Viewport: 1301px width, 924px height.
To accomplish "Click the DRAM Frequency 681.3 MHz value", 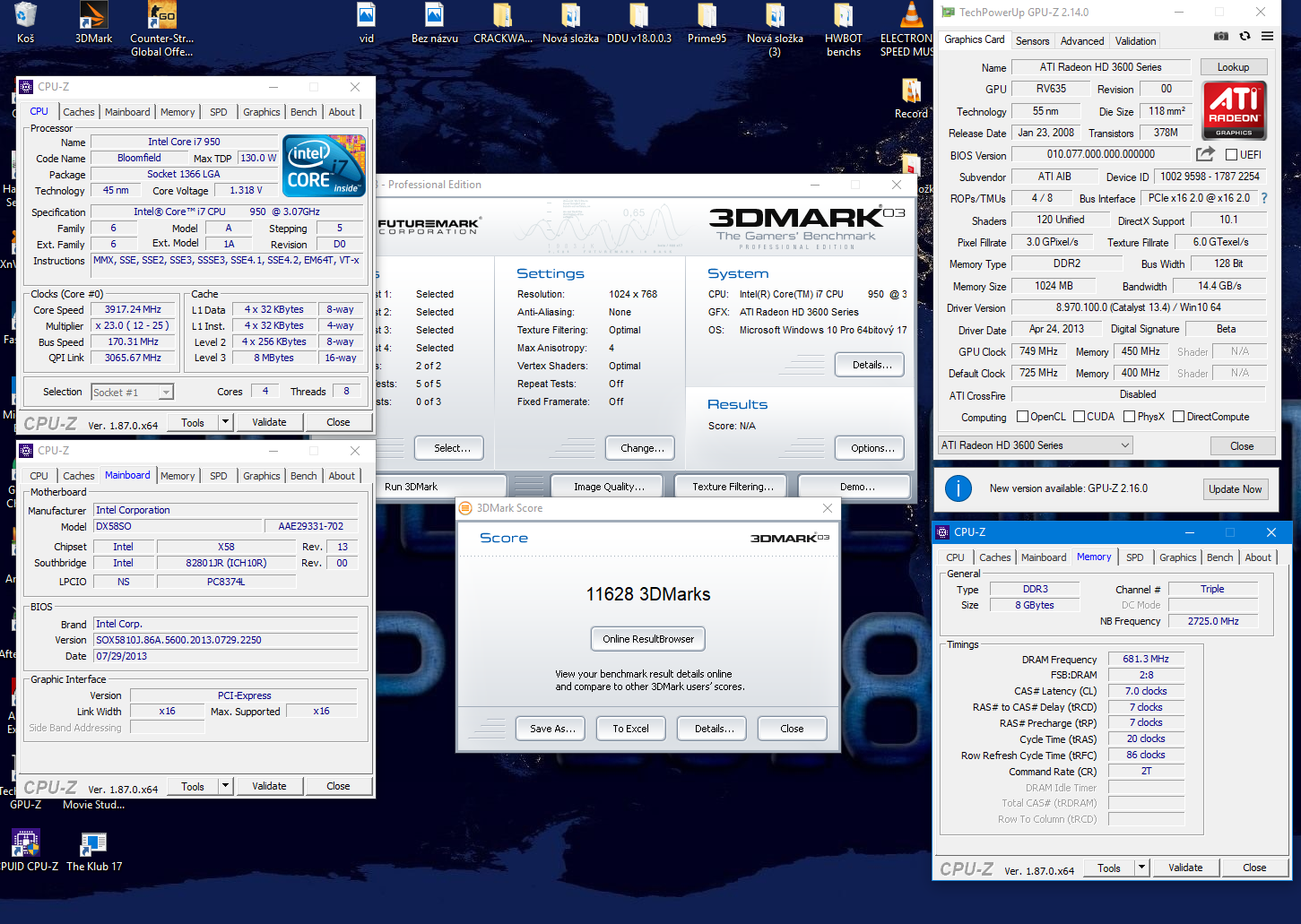I will click(1146, 659).
